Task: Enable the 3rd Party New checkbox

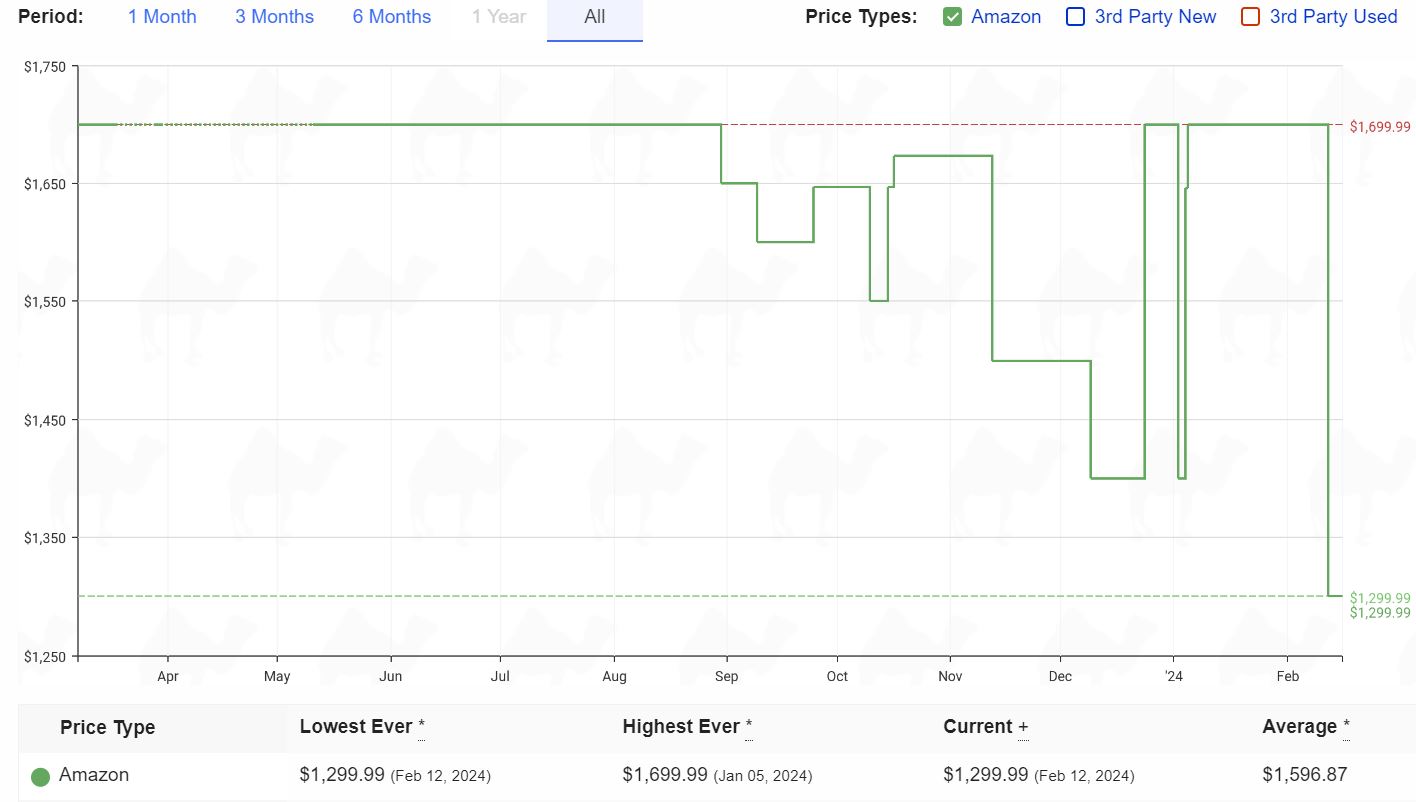Action: coord(1076,17)
